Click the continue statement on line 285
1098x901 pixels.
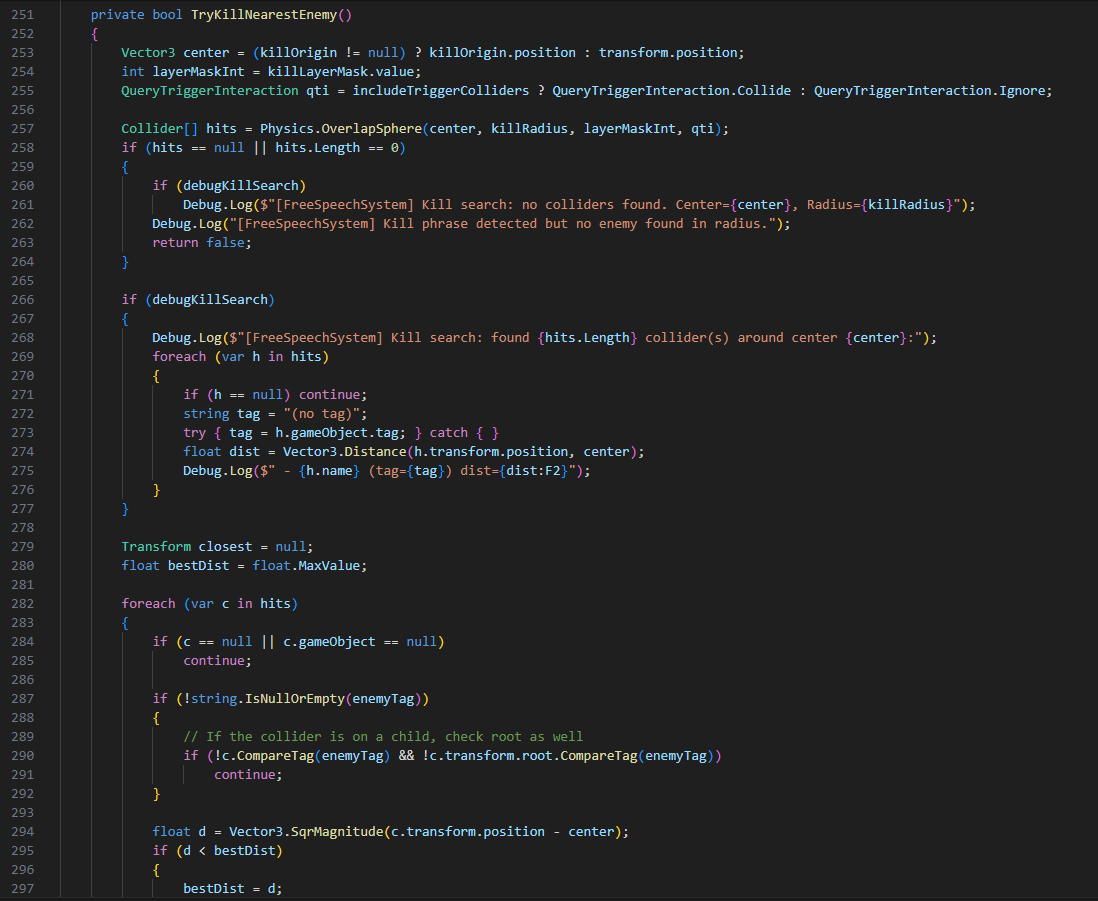coord(215,660)
